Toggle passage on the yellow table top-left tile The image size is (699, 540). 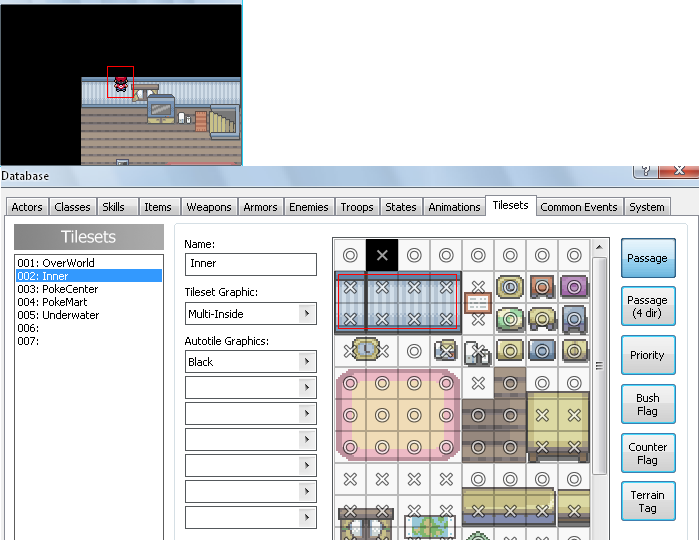pyautogui.click(x=542, y=415)
